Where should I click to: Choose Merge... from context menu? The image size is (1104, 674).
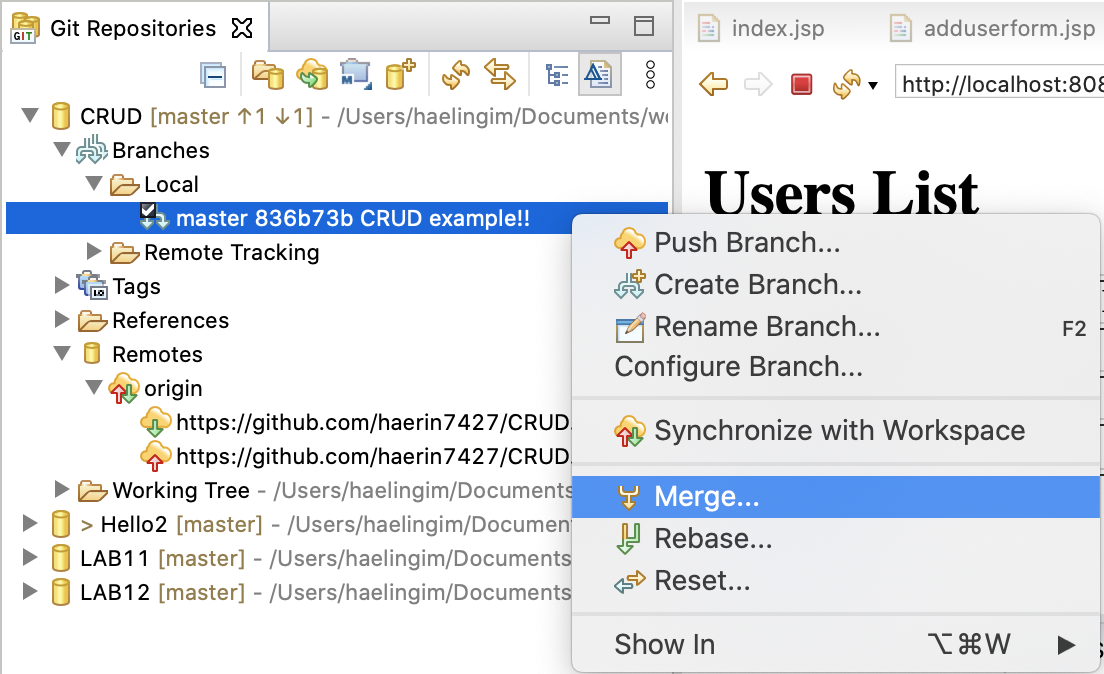point(836,497)
